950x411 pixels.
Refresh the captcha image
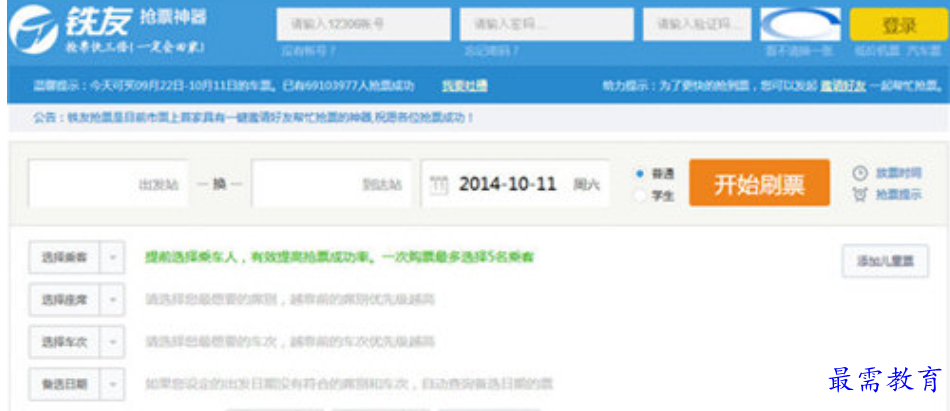pos(800,24)
